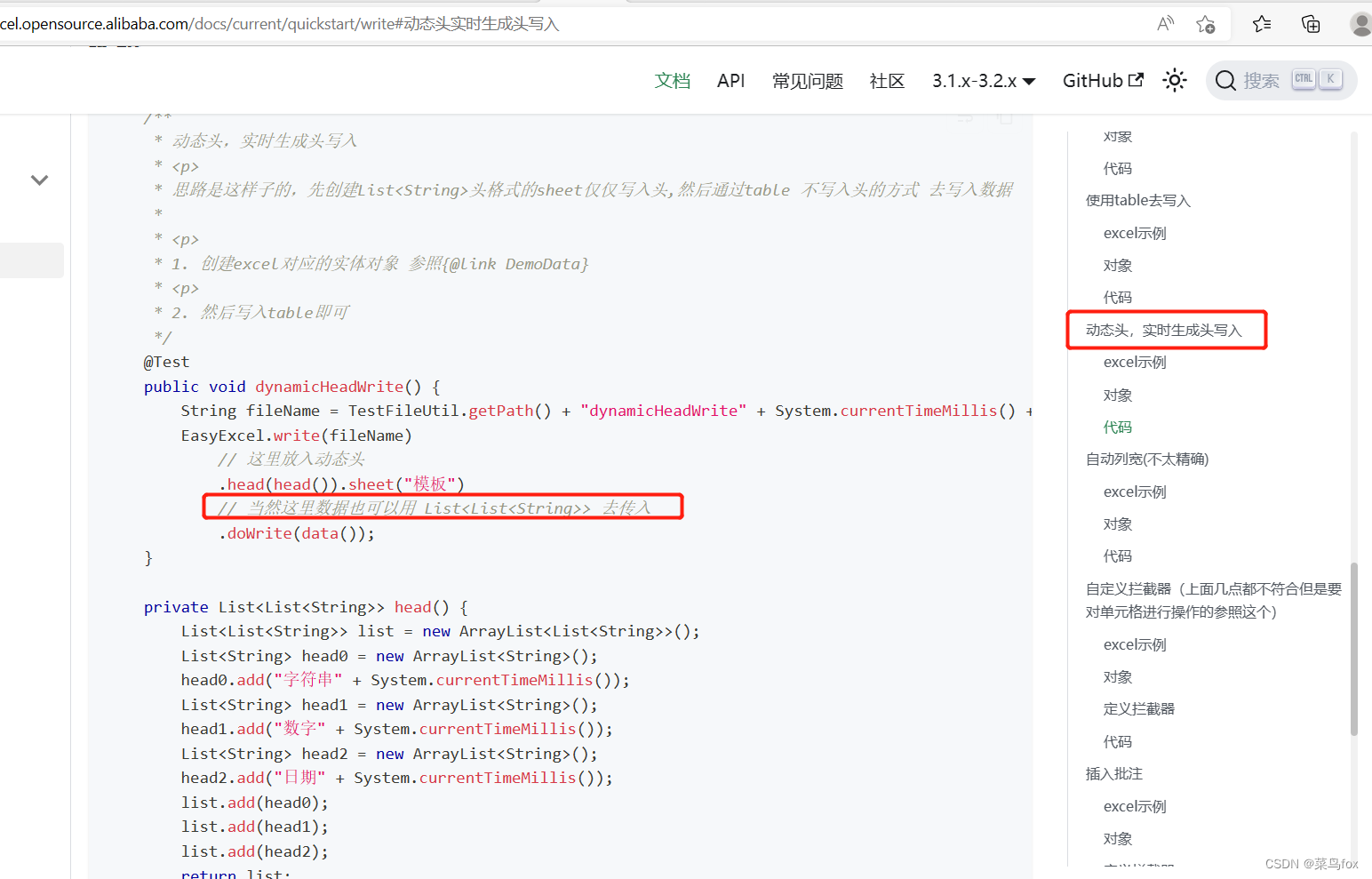Click 代码 under 自动列宽
This screenshot has height=879, width=1372.
pos(1118,556)
